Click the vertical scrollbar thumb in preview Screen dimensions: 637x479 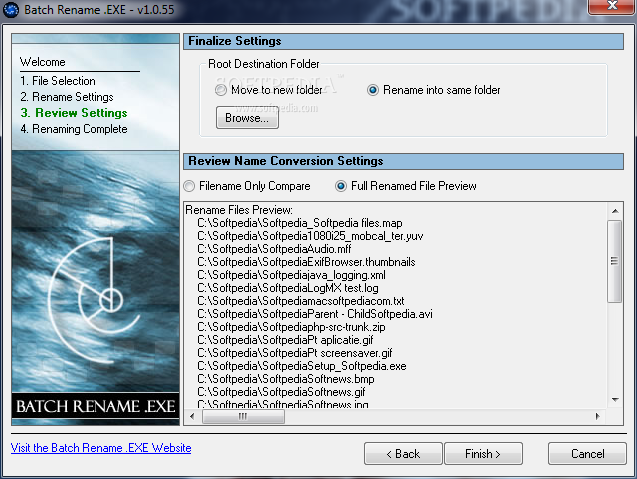coord(614,261)
